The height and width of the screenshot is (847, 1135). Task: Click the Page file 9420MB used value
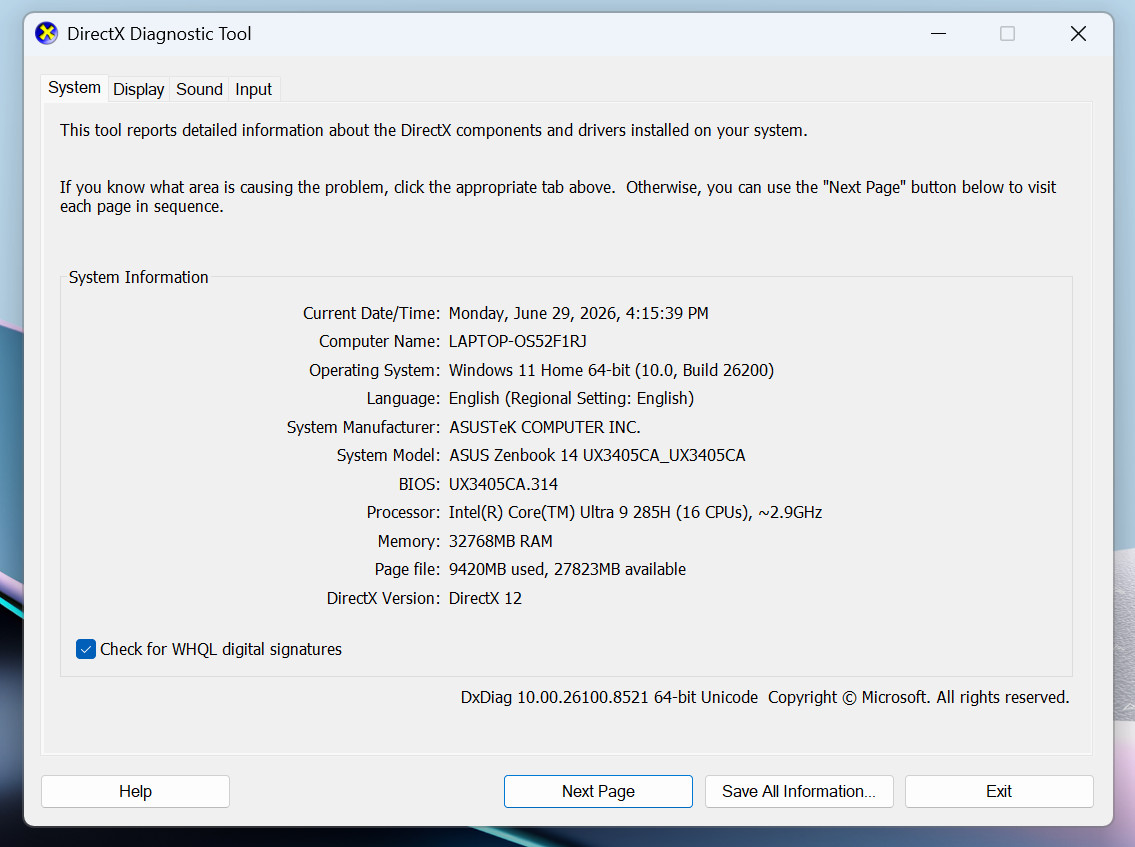567,570
